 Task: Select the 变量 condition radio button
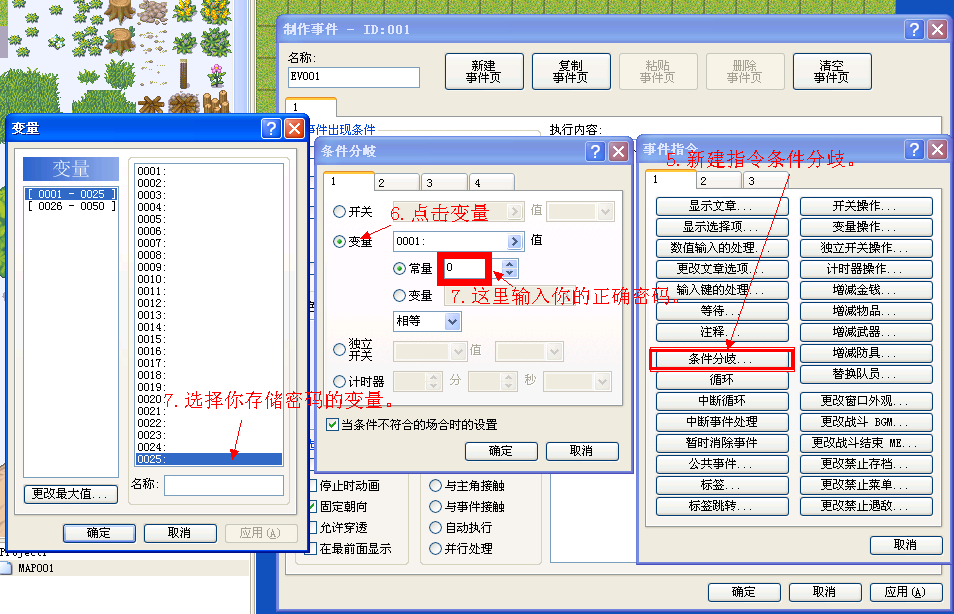tap(339, 242)
